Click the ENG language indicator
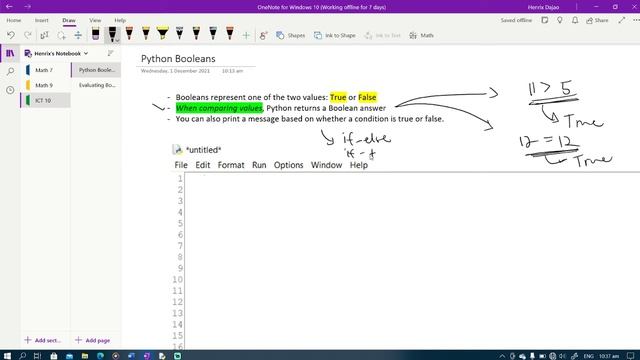The image size is (640, 360). click(588, 356)
